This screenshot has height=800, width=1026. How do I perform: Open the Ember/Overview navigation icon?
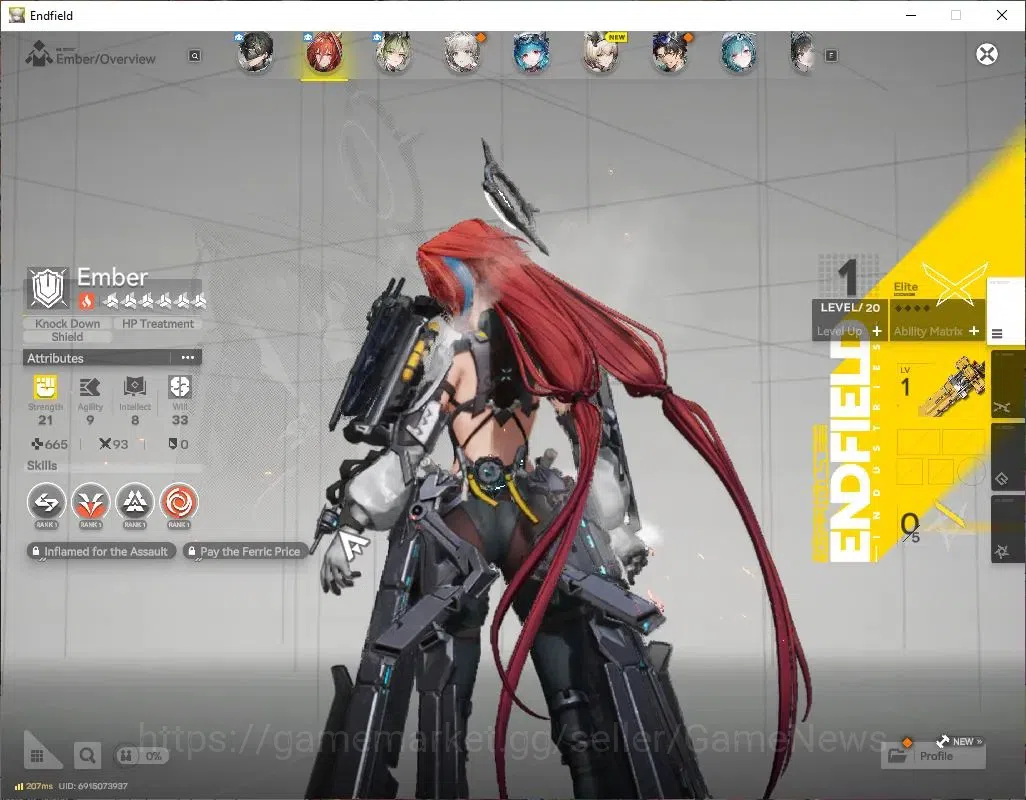(39, 54)
